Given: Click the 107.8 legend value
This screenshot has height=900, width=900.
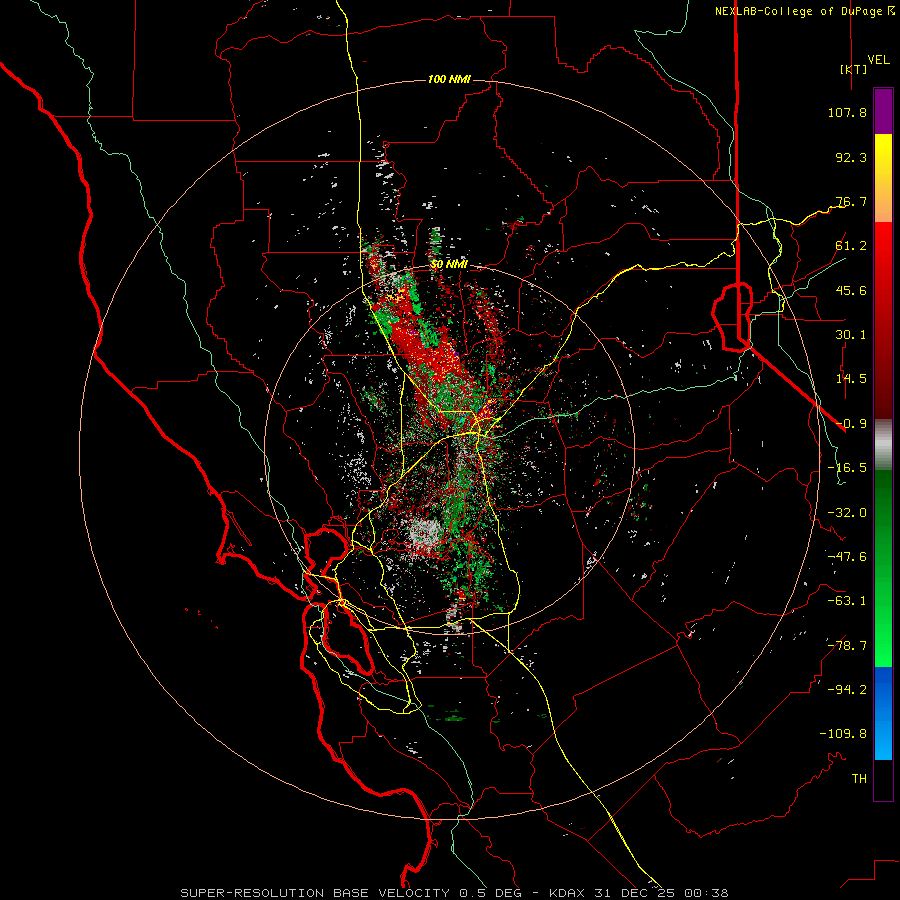Looking at the screenshot, I should coord(847,112).
